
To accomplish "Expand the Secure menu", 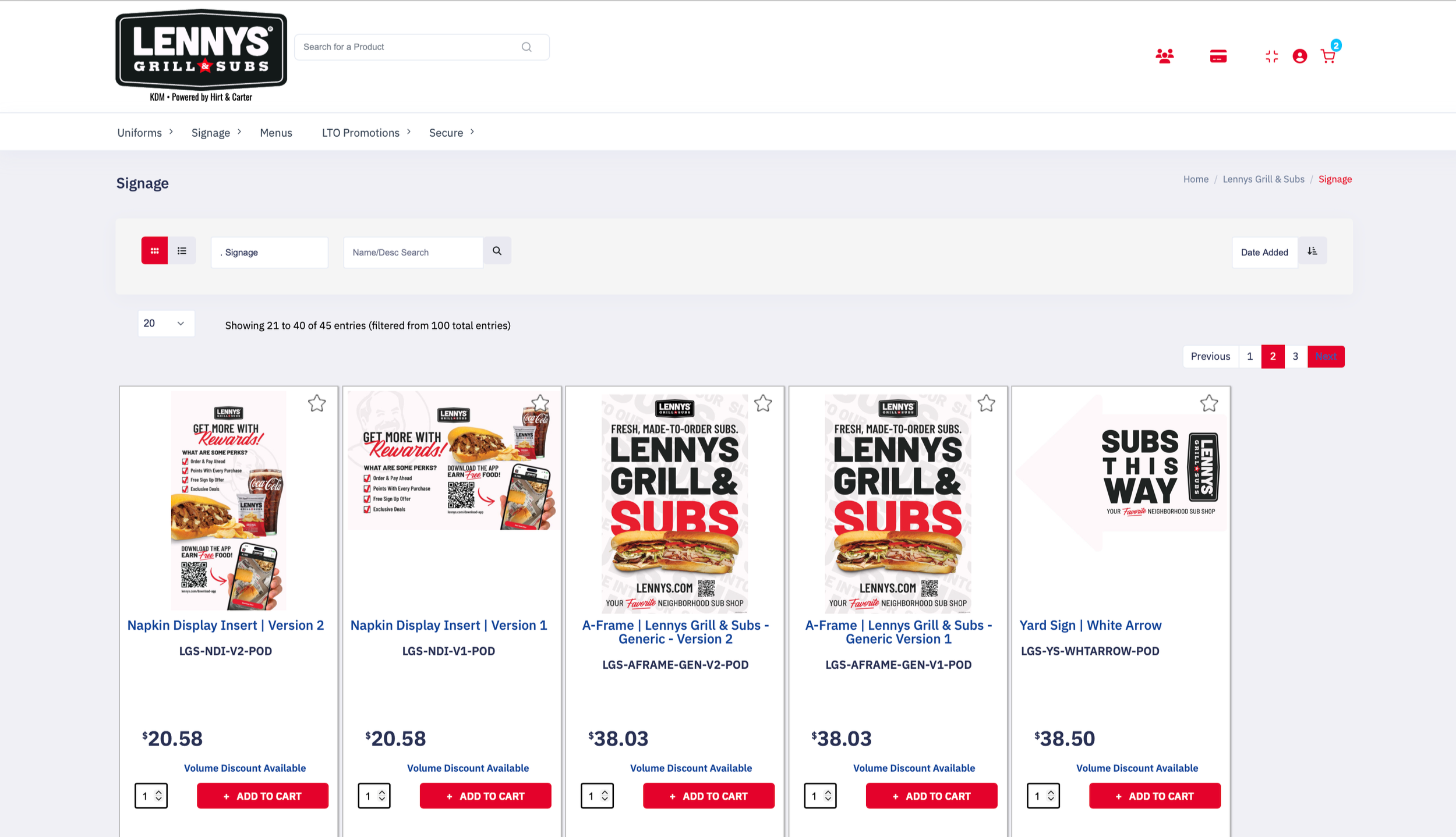I will point(451,133).
